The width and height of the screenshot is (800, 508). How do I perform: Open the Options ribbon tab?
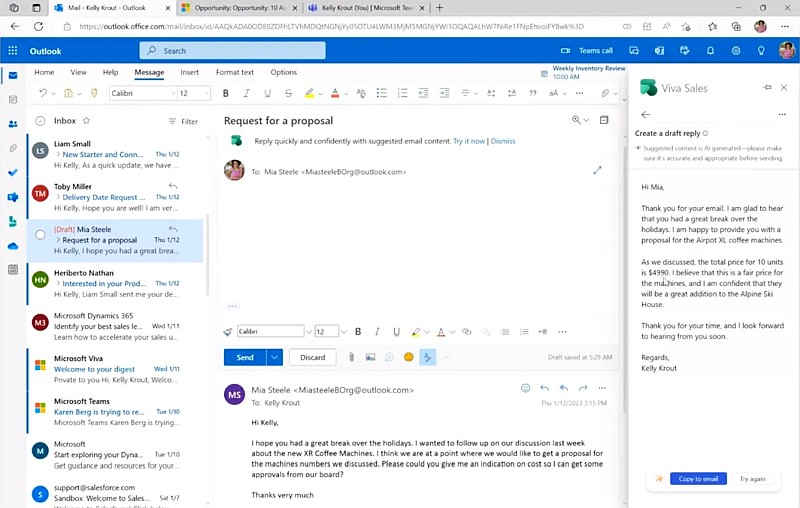tap(284, 72)
